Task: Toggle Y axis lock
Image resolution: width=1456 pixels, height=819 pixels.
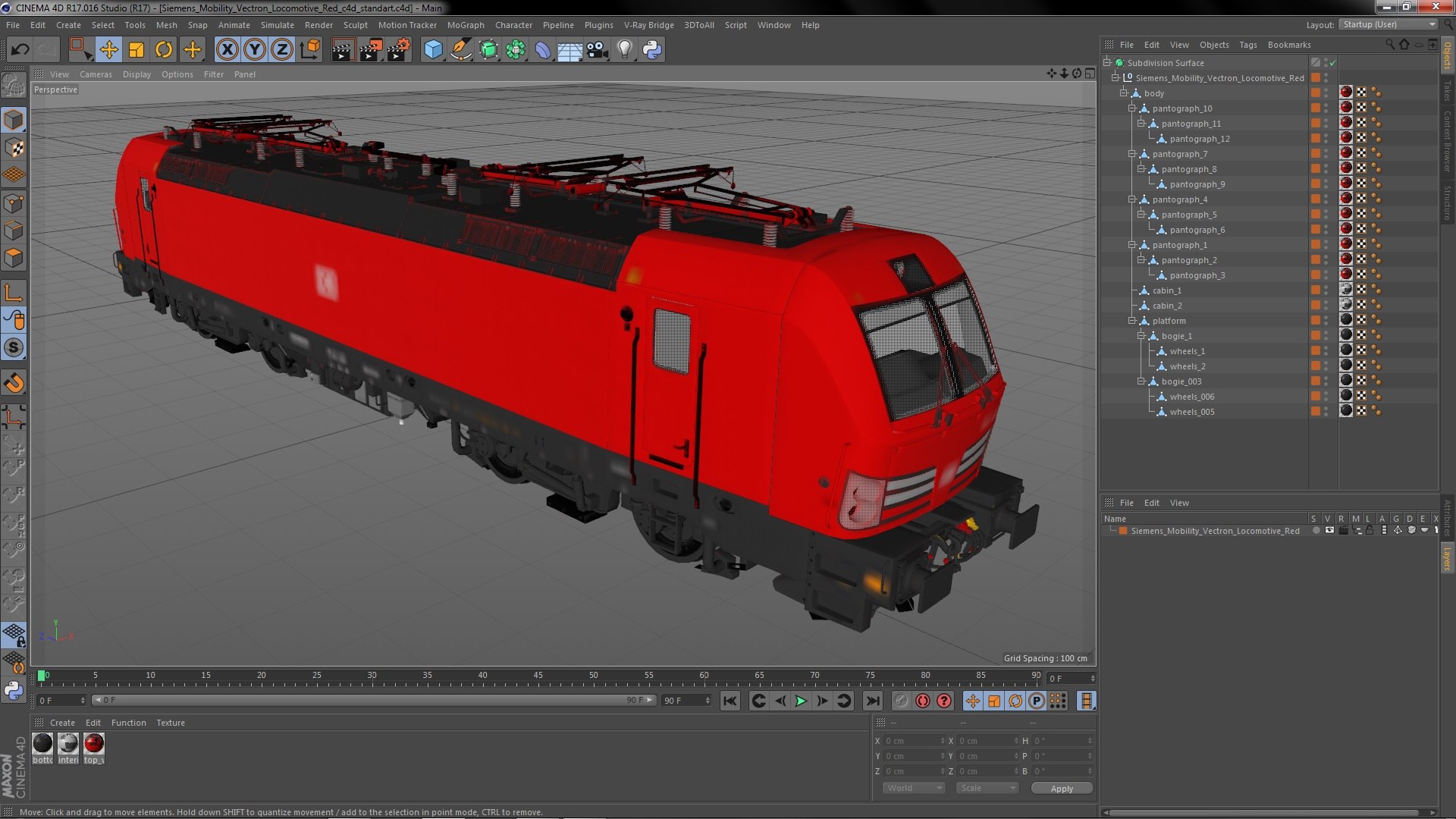Action: coord(255,50)
